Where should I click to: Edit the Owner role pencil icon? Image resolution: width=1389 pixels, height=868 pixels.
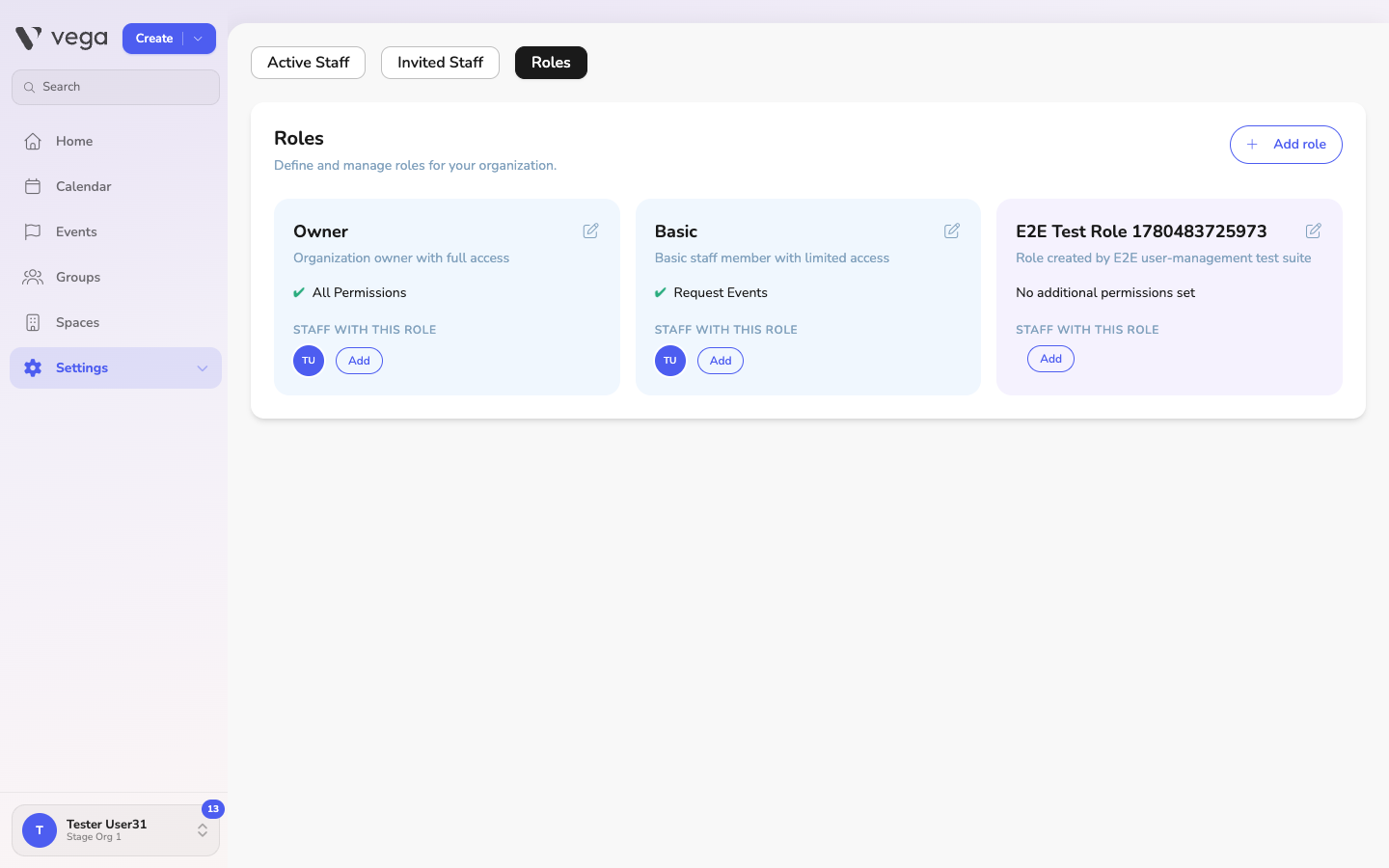pyautogui.click(x=590, y=231)
